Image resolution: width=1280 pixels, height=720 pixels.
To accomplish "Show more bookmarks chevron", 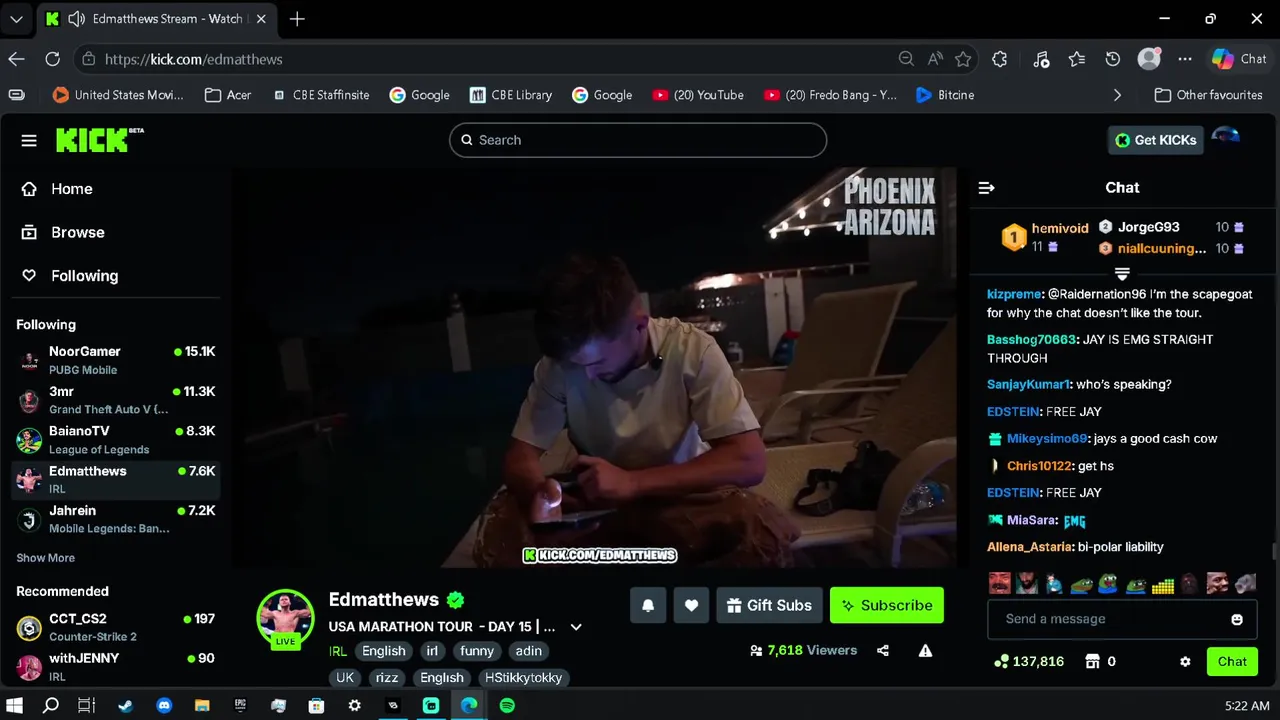I will [x=1117, y=95].
